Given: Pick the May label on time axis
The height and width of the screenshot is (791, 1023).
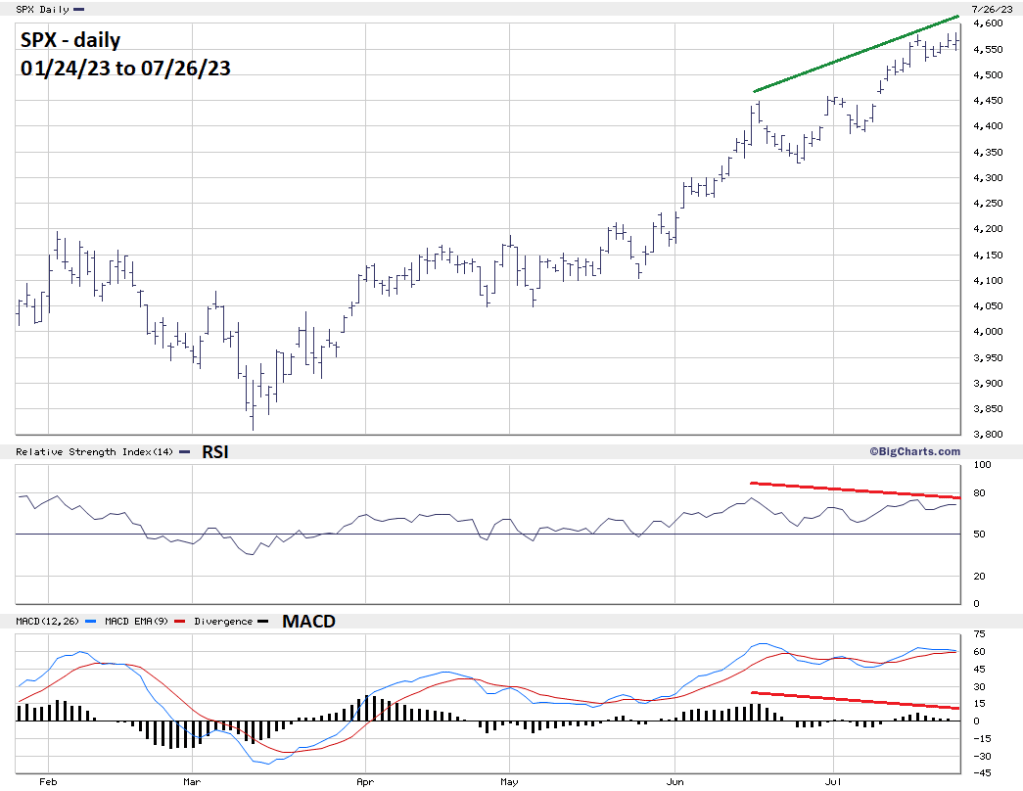Looking at the screenshot, I should pyautogui.click(x=509, y=784).
